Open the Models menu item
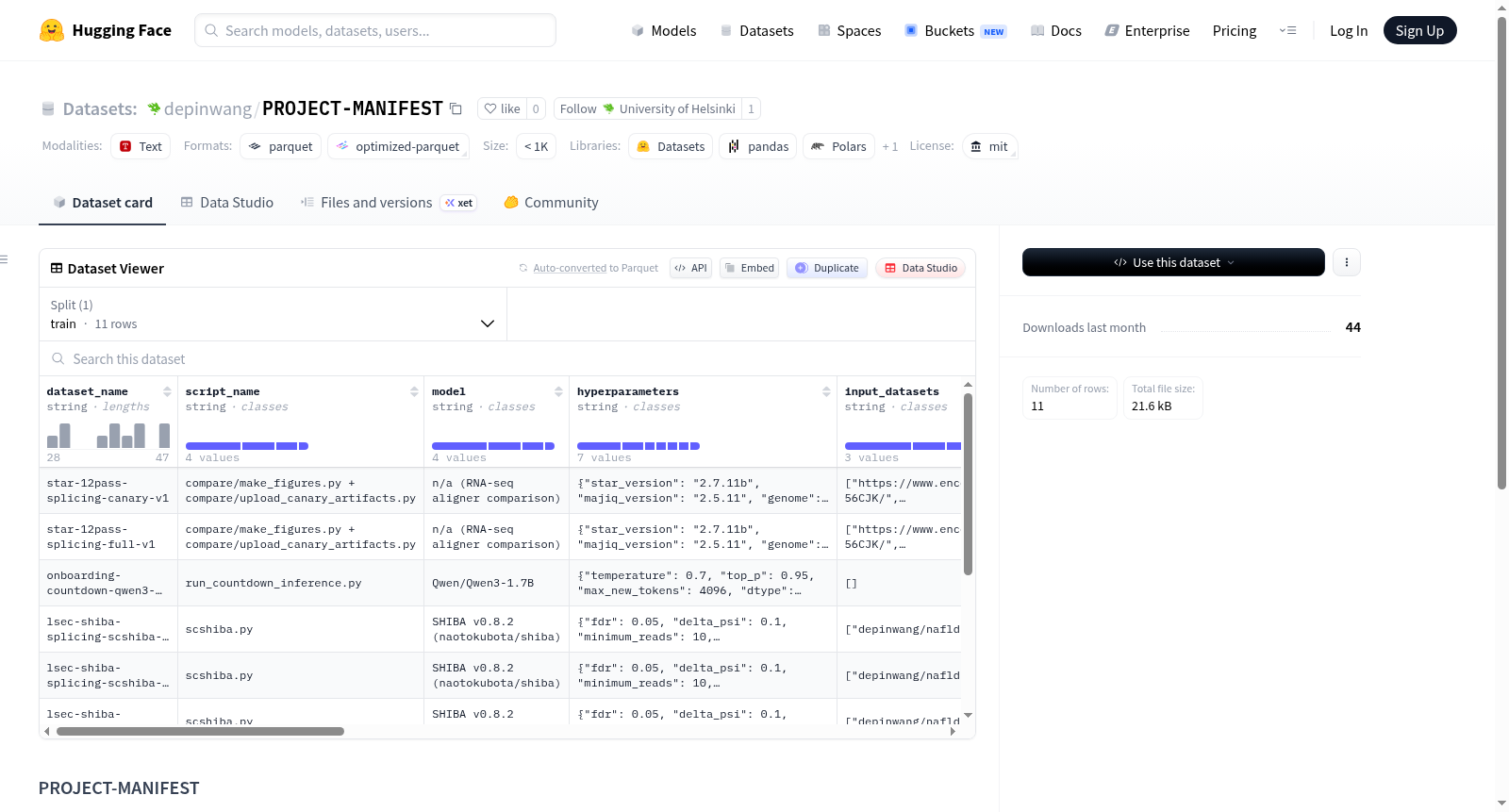1509x812 pixels. [x=664, y=30]
